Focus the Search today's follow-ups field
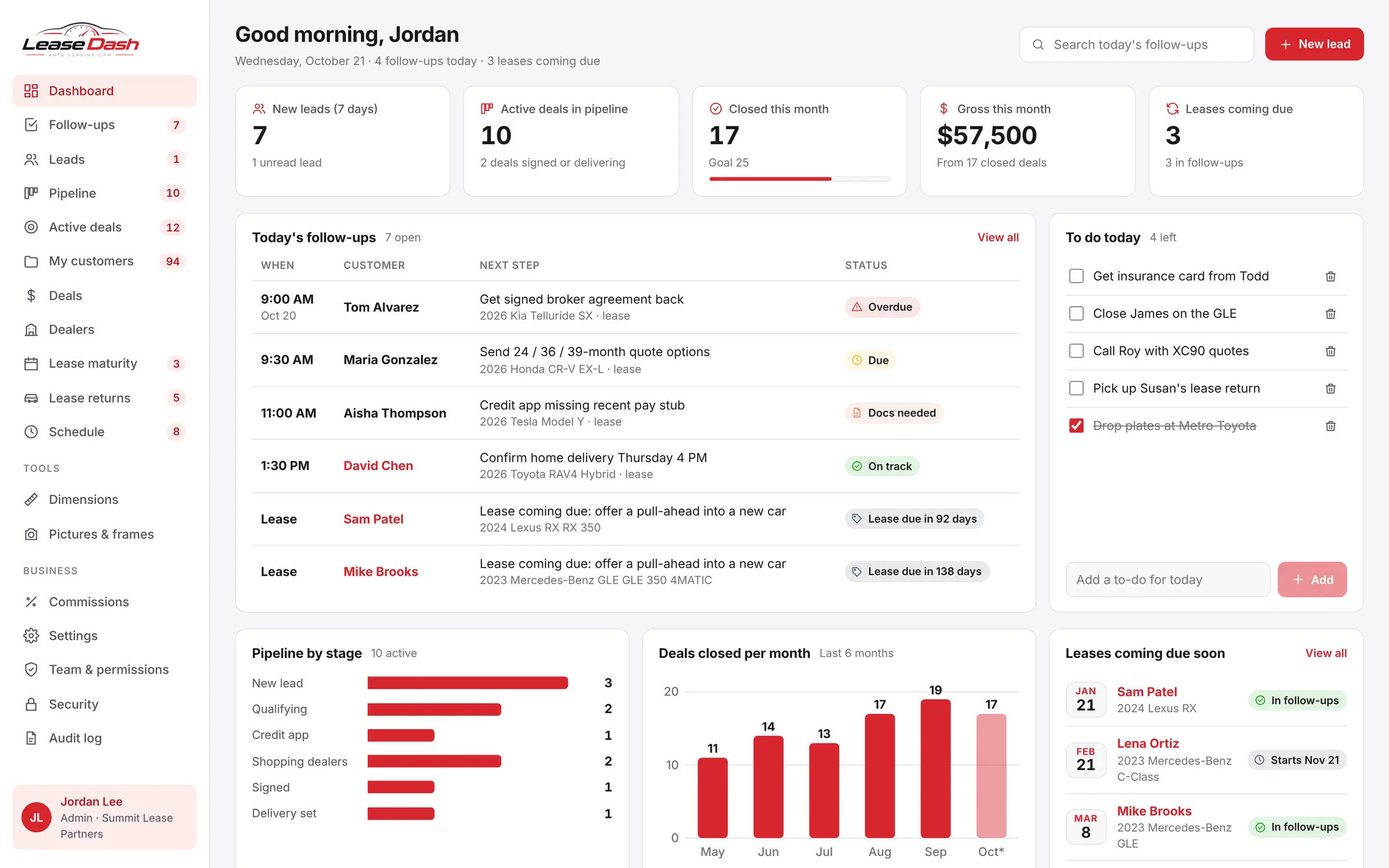 coord(1137,45)
